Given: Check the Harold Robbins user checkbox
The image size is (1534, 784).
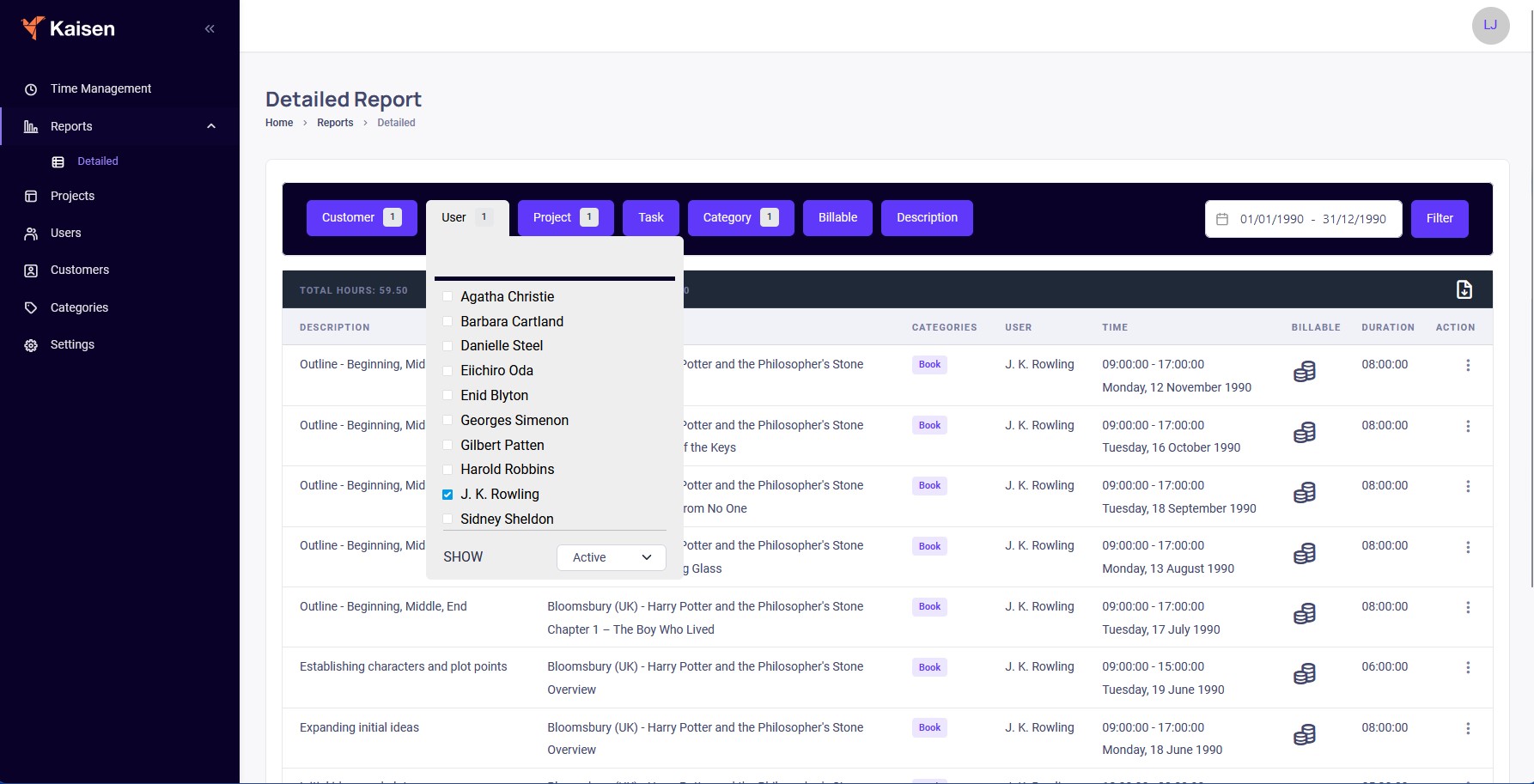Looking at the screenshot, I should pos(447,470).
